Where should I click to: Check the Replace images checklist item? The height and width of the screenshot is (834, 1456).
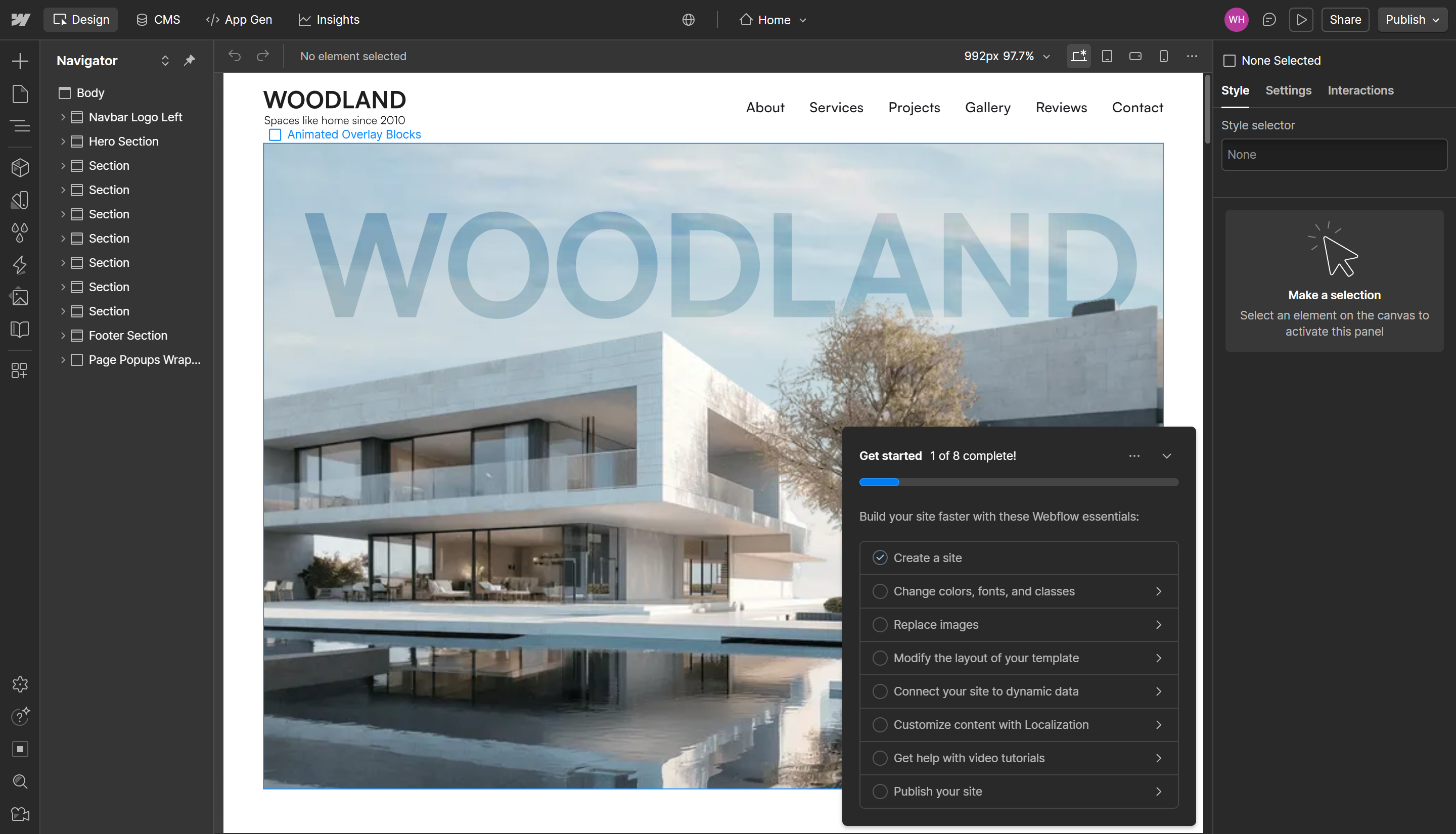880,624
